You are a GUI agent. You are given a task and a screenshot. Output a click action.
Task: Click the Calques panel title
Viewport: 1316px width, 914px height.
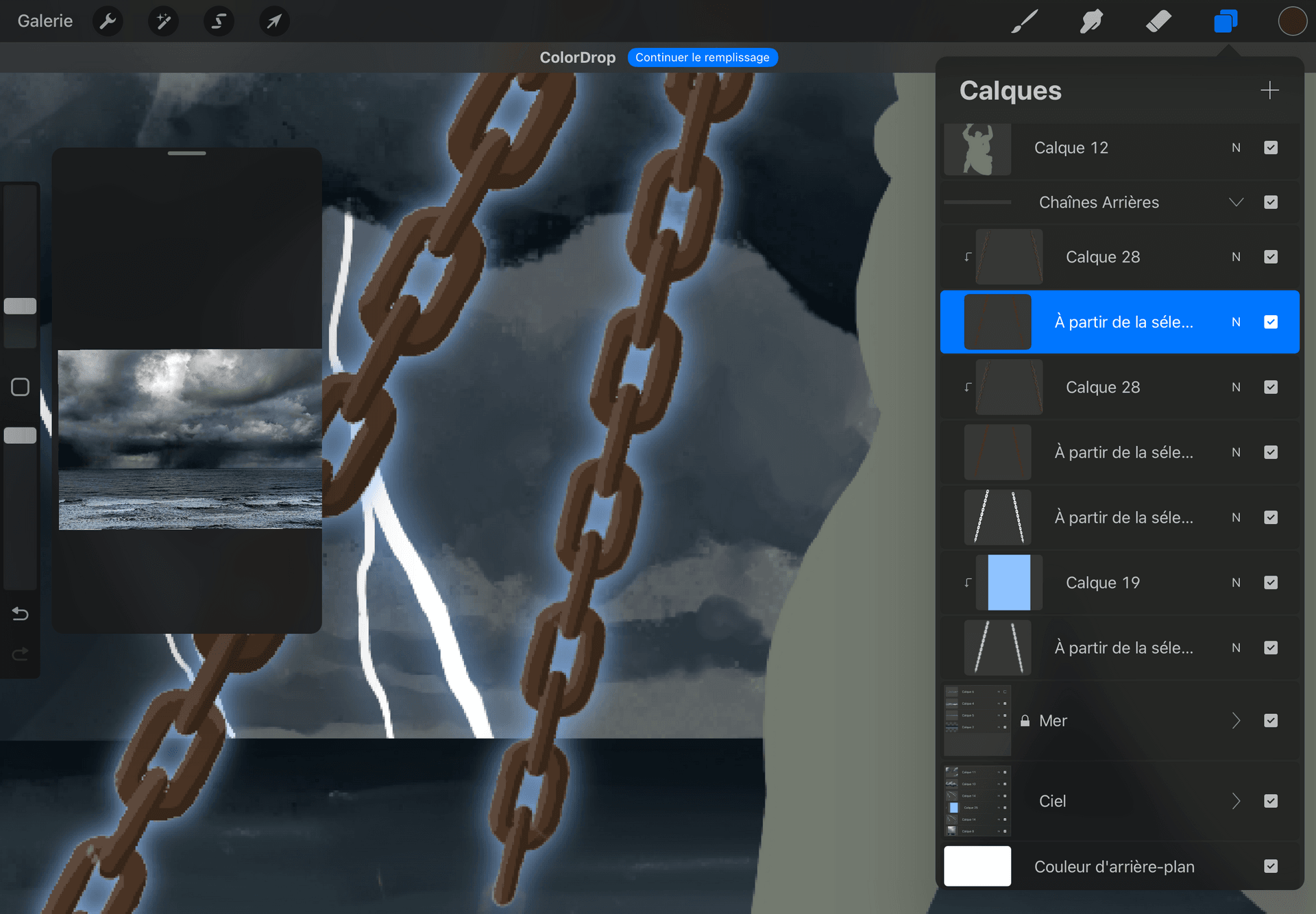(1010, 90)
